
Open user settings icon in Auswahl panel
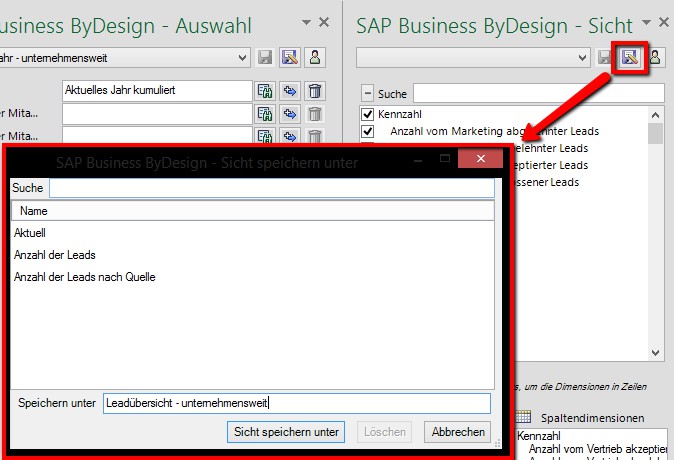314,58
